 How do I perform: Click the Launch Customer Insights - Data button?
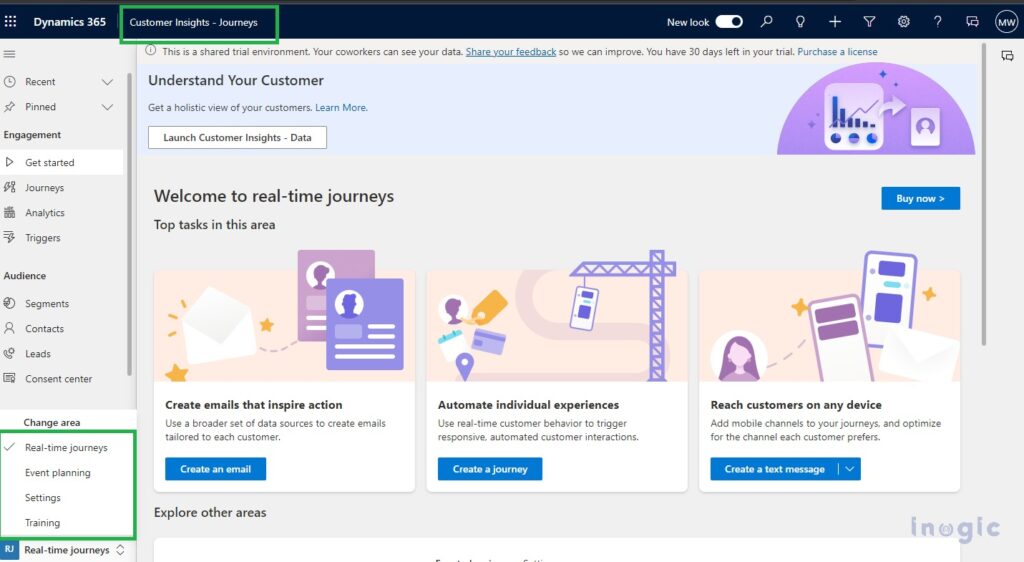click(x=237, y=138)
